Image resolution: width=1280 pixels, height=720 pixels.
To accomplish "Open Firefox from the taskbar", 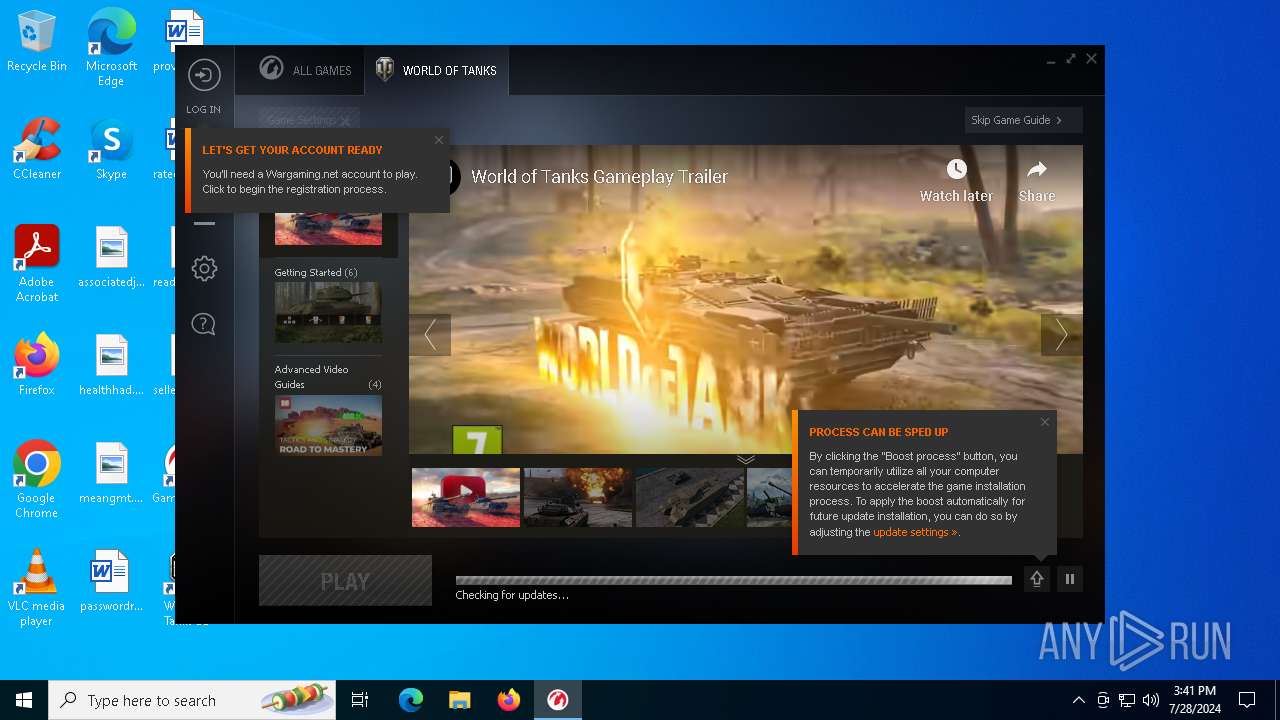I will pos(509,700).
